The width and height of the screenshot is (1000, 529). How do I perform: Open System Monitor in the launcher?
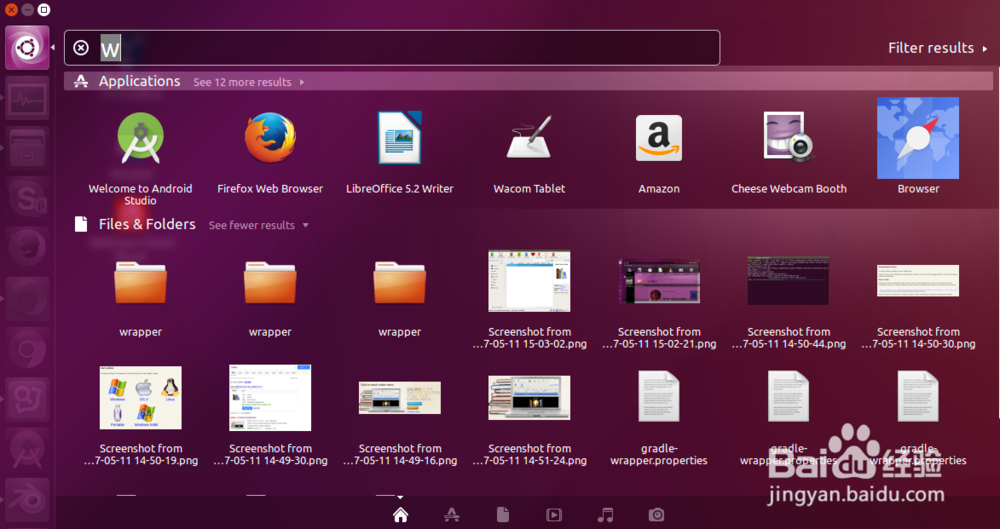[27, 98]
